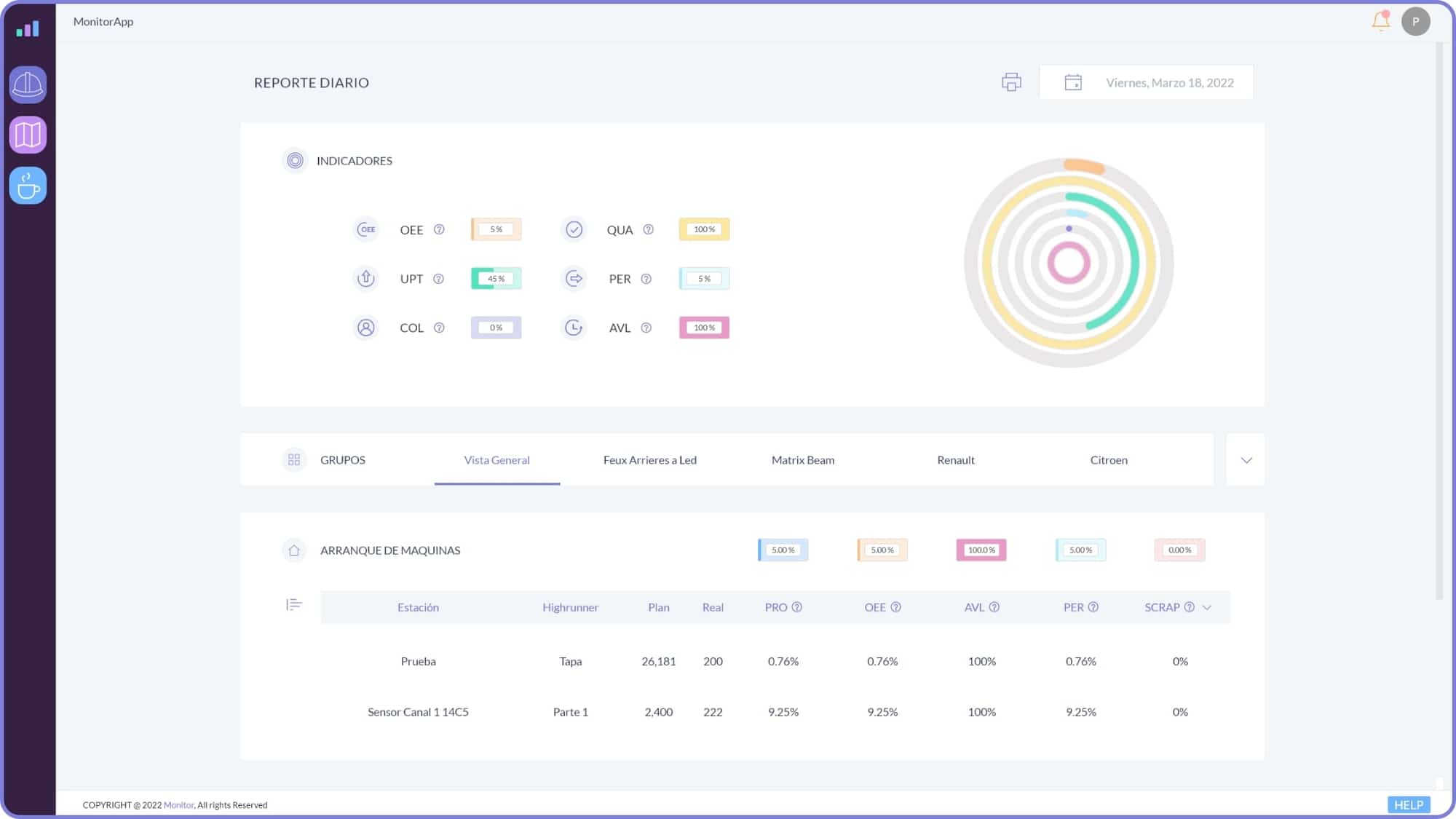Viewport: 1456px width, 819px height.
Task: Click the HELP button in the bottom corner
Action: 1409,804
